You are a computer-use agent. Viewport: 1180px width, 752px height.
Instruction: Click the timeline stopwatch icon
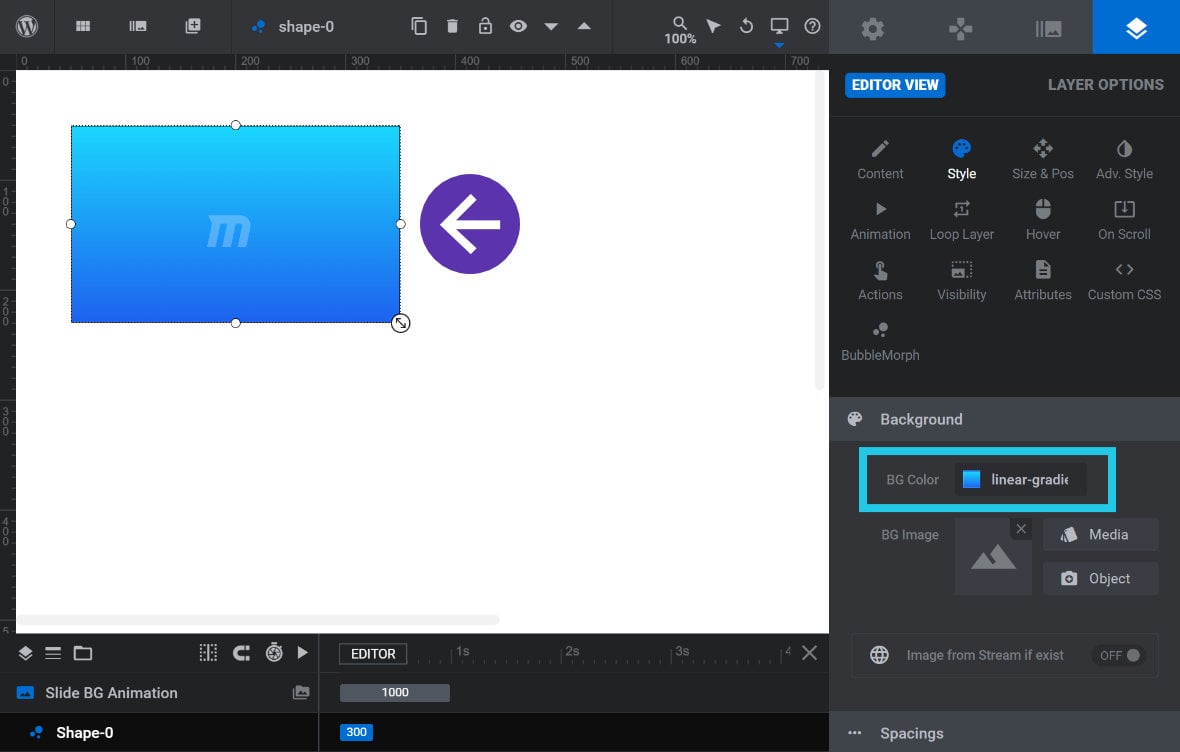coord(274,653)
